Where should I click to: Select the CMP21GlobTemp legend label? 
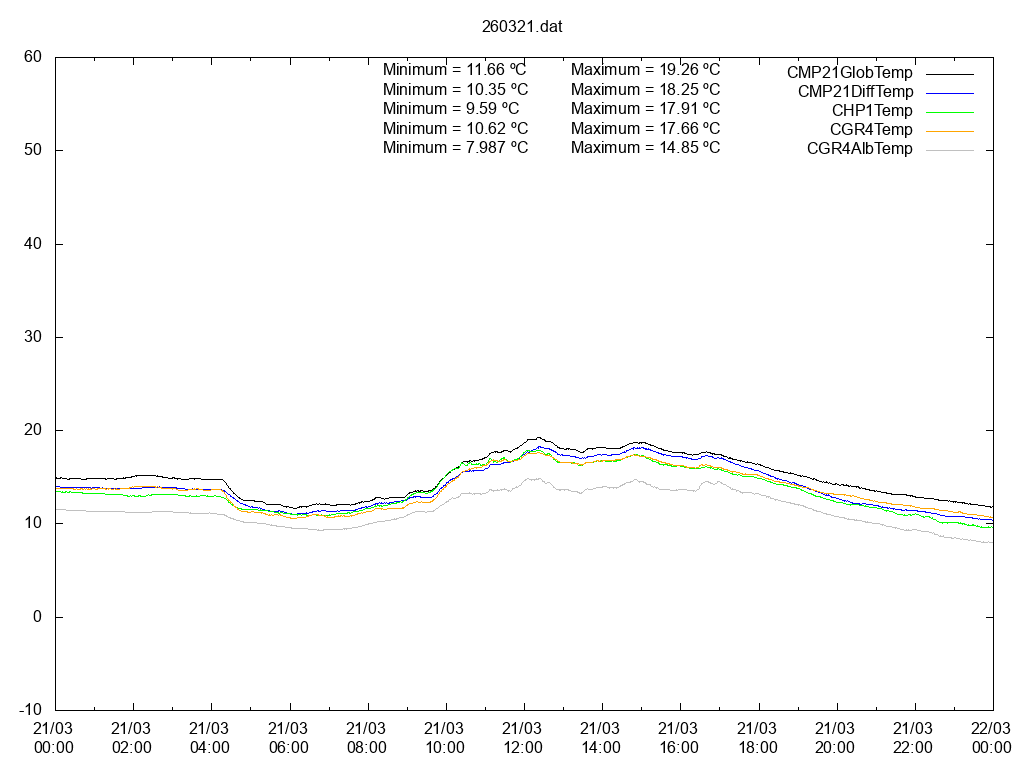tap(849, 73)
